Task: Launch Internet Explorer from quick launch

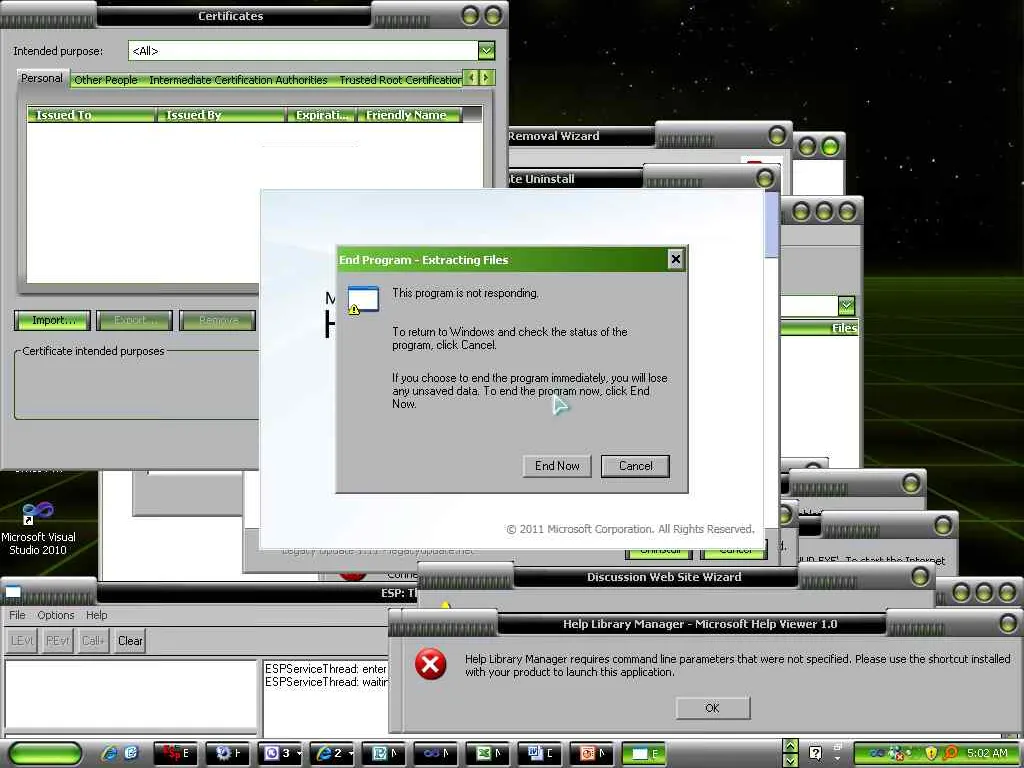Action: [x=109, y=753]
